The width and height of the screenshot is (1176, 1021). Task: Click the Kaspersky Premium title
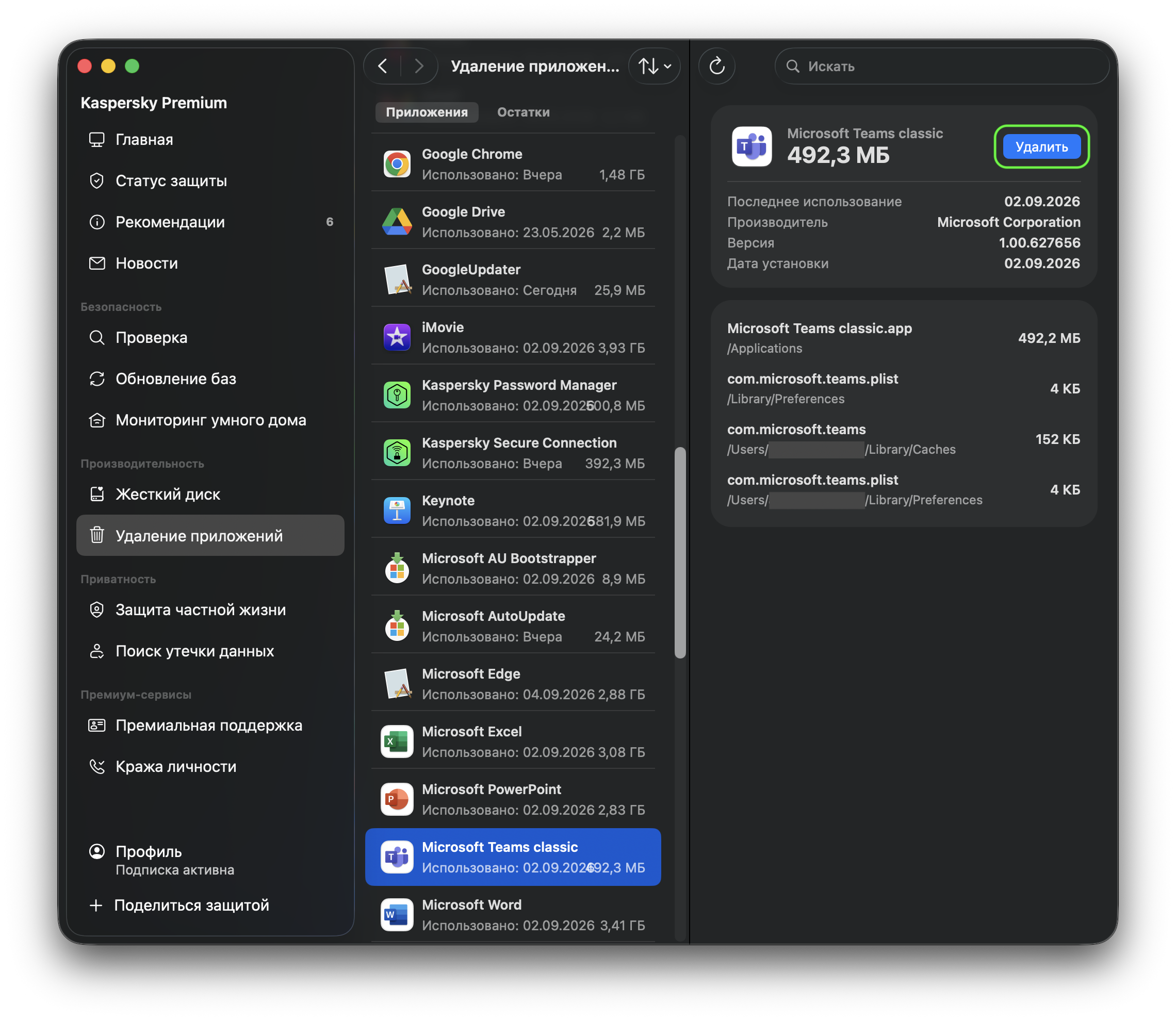point(154,103)
